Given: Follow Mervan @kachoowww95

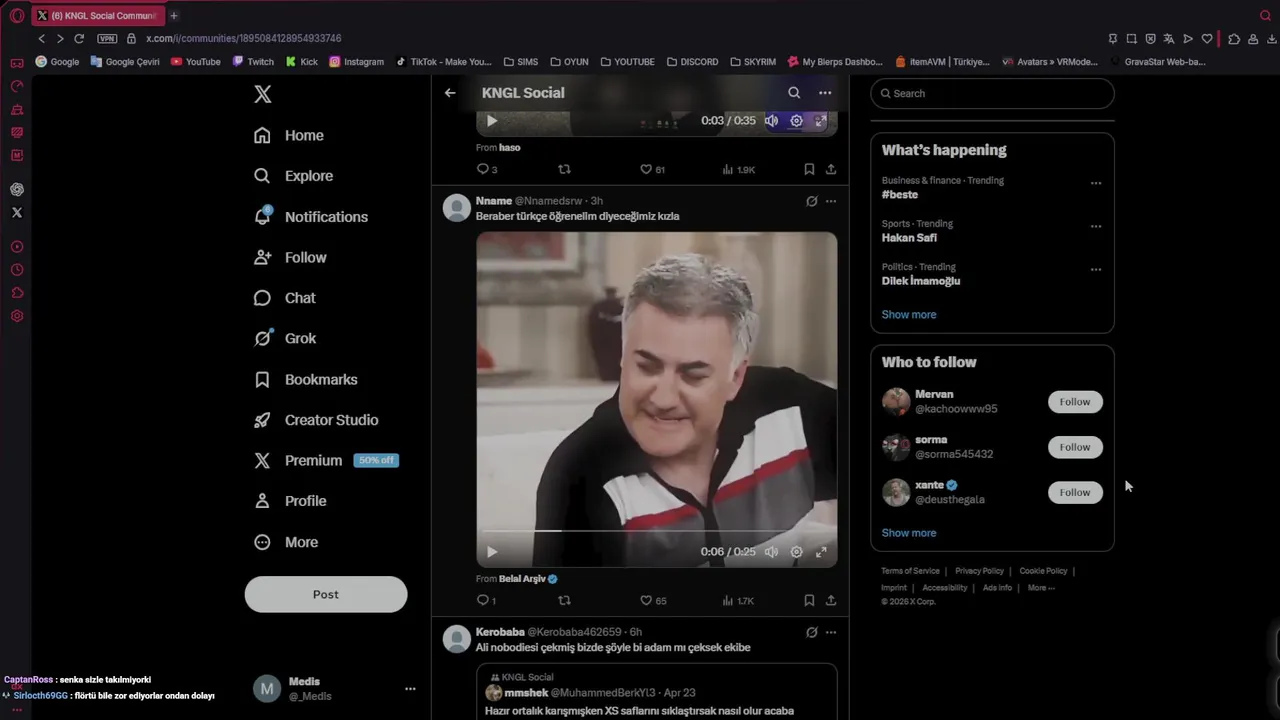Looking at the screenshot, I should [x=1075, y=402].
